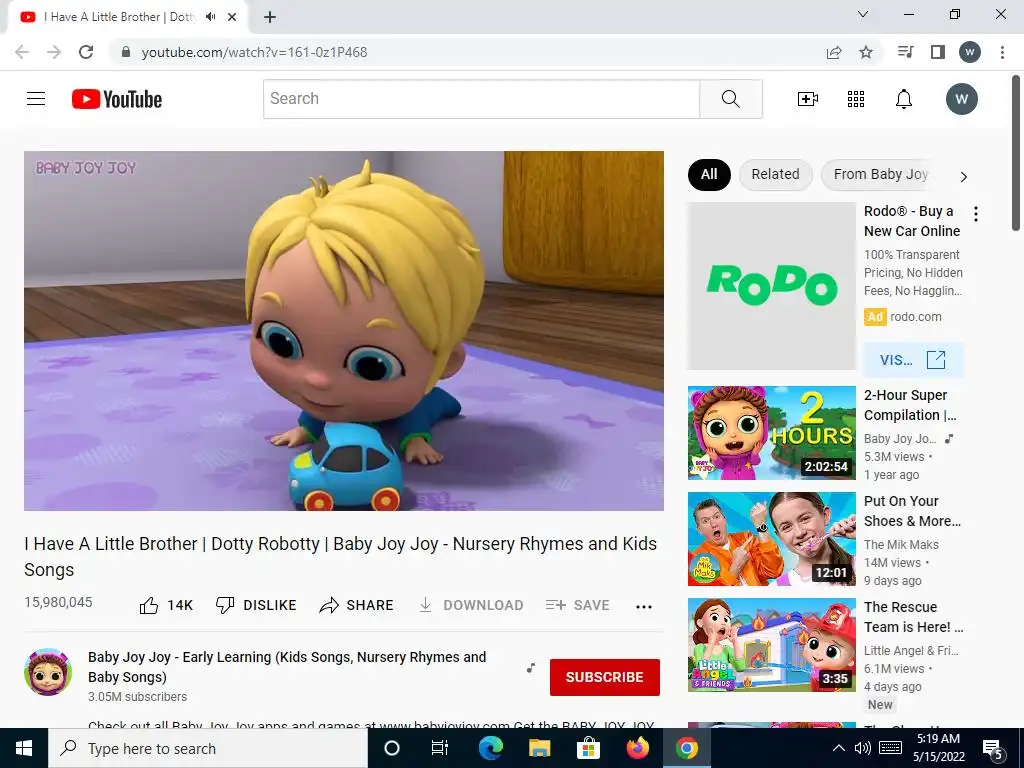Image resolution: width=1024 pixels, height=768 pixels.
Task: Open more actions ellipsis below video
Action: pos(644,607)
